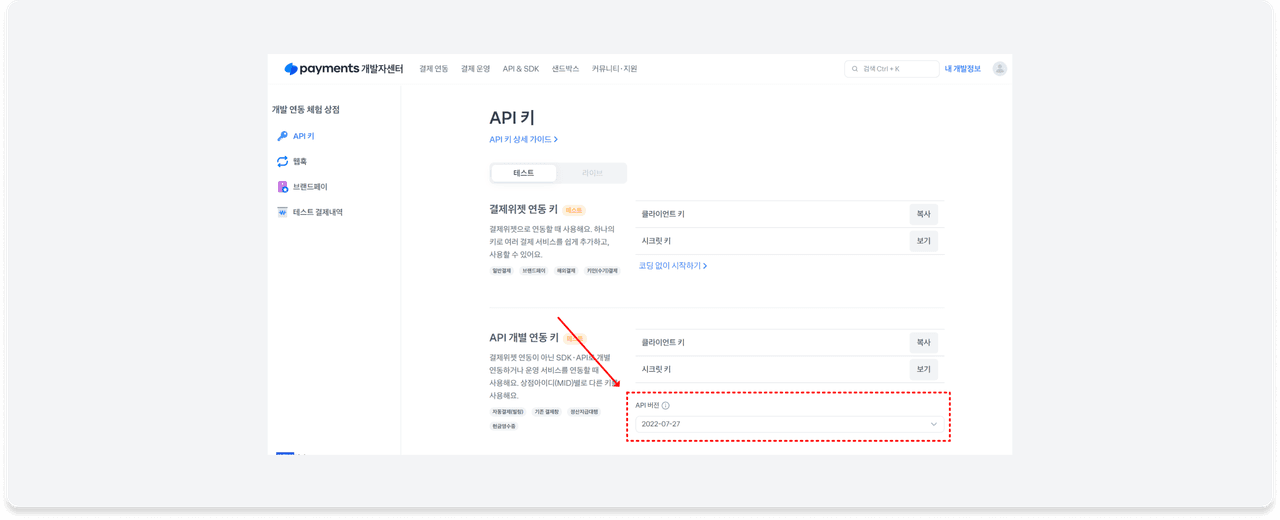Click the 브랜드페이 purple card icon
The width and height of the screenshot is (1280, 520).
[x=282, y=187]
